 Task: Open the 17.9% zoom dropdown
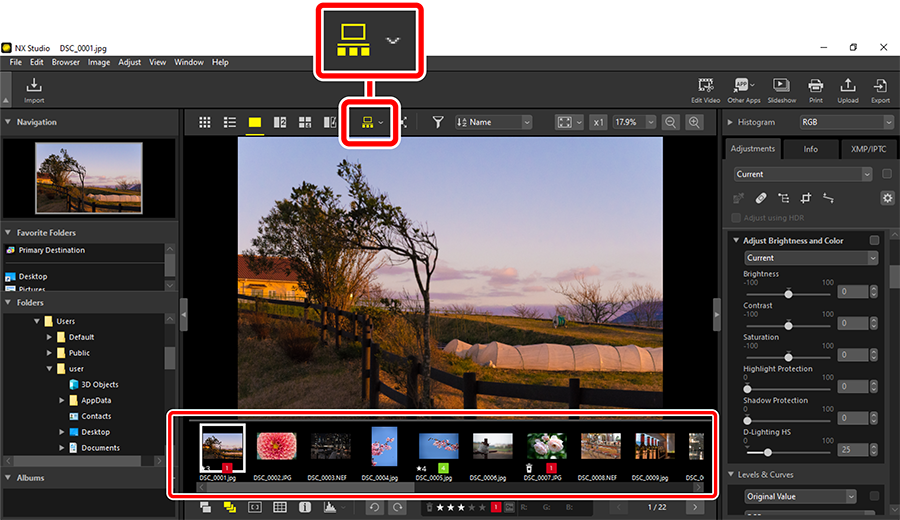(634, 122)
